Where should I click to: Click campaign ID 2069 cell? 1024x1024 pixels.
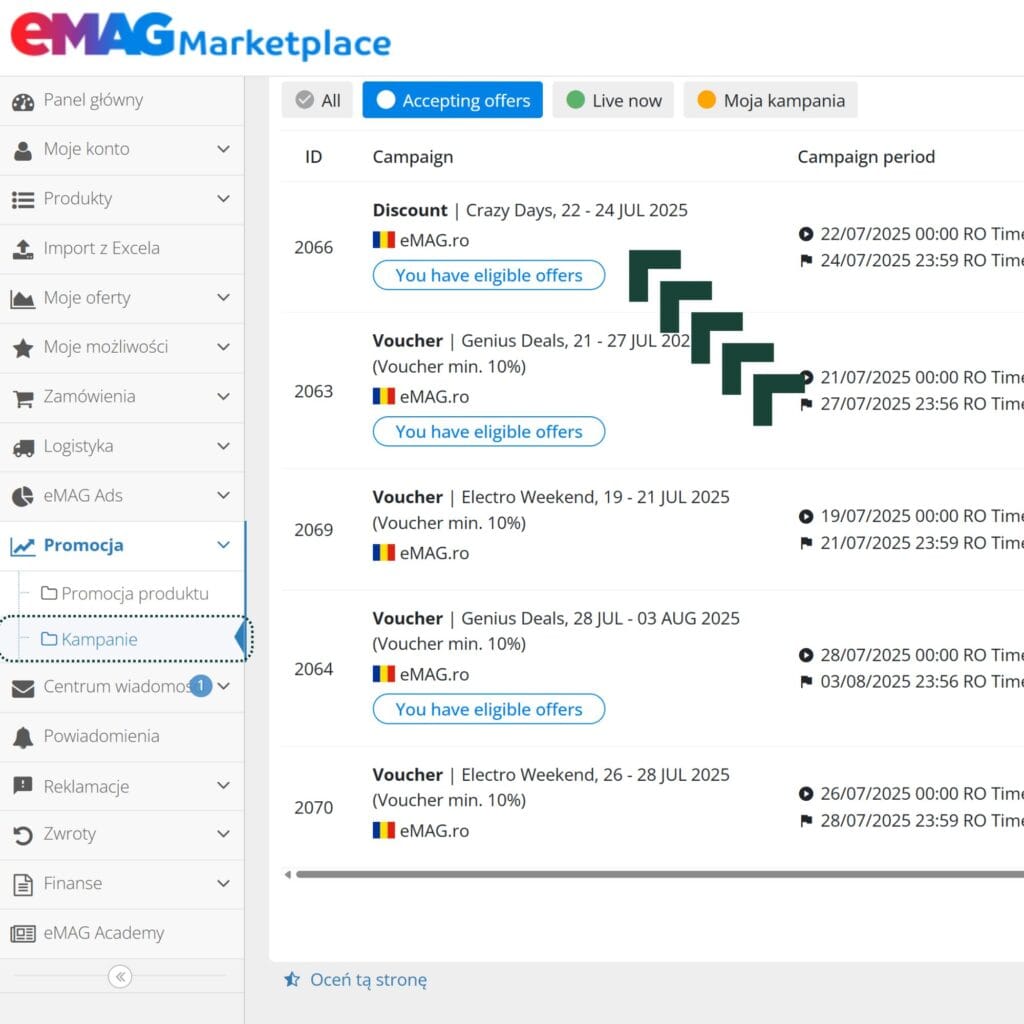pos(313,530)
